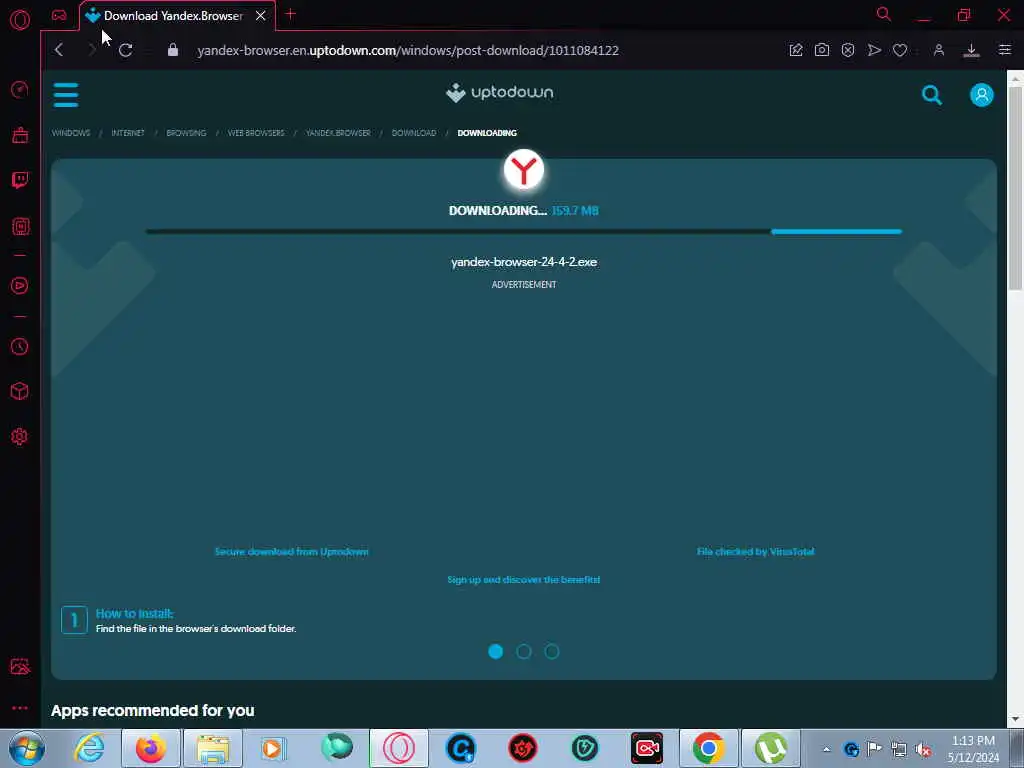Open Windows Start button
Screen dimensions: 1024x768
click(x=26, y=748)
